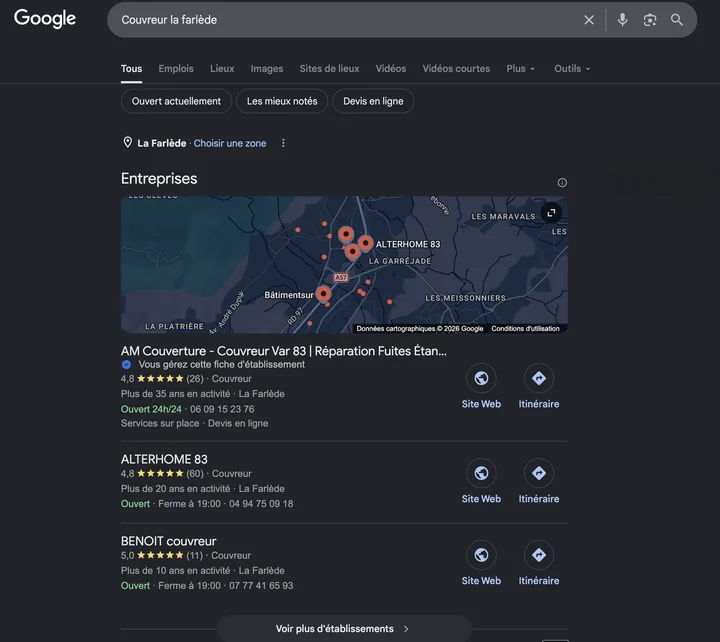This screenshot has width=720, height=642.
Task: Open AM Couverture Site Web globe icon
Action: click(x=481, y=378)
